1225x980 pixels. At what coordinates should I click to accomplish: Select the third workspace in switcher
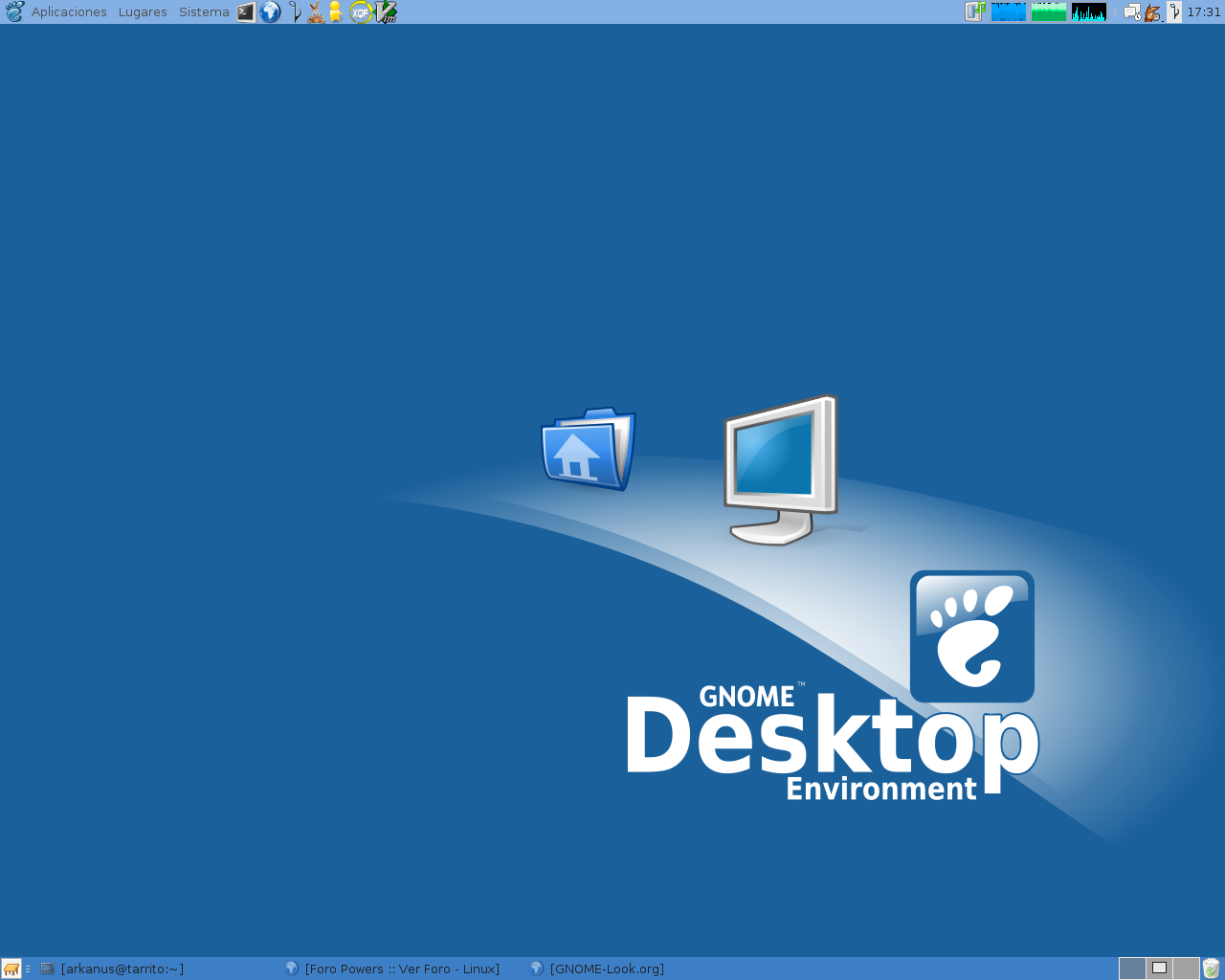pos(1186,969)
